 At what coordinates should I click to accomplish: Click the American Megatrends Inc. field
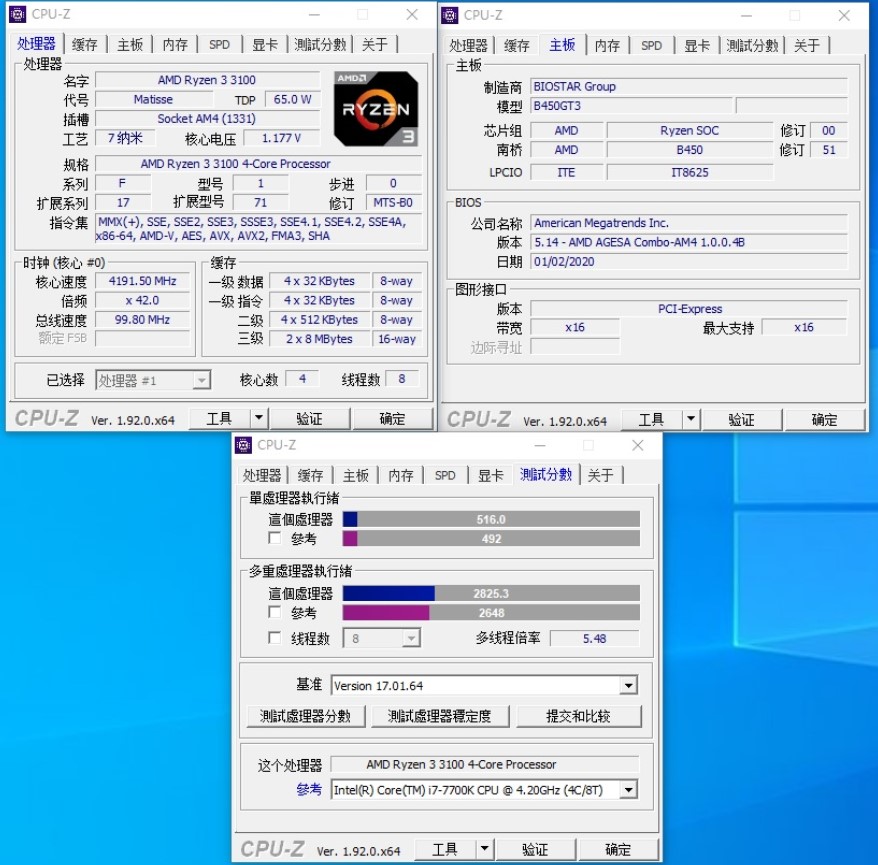(x=689, y=223)
